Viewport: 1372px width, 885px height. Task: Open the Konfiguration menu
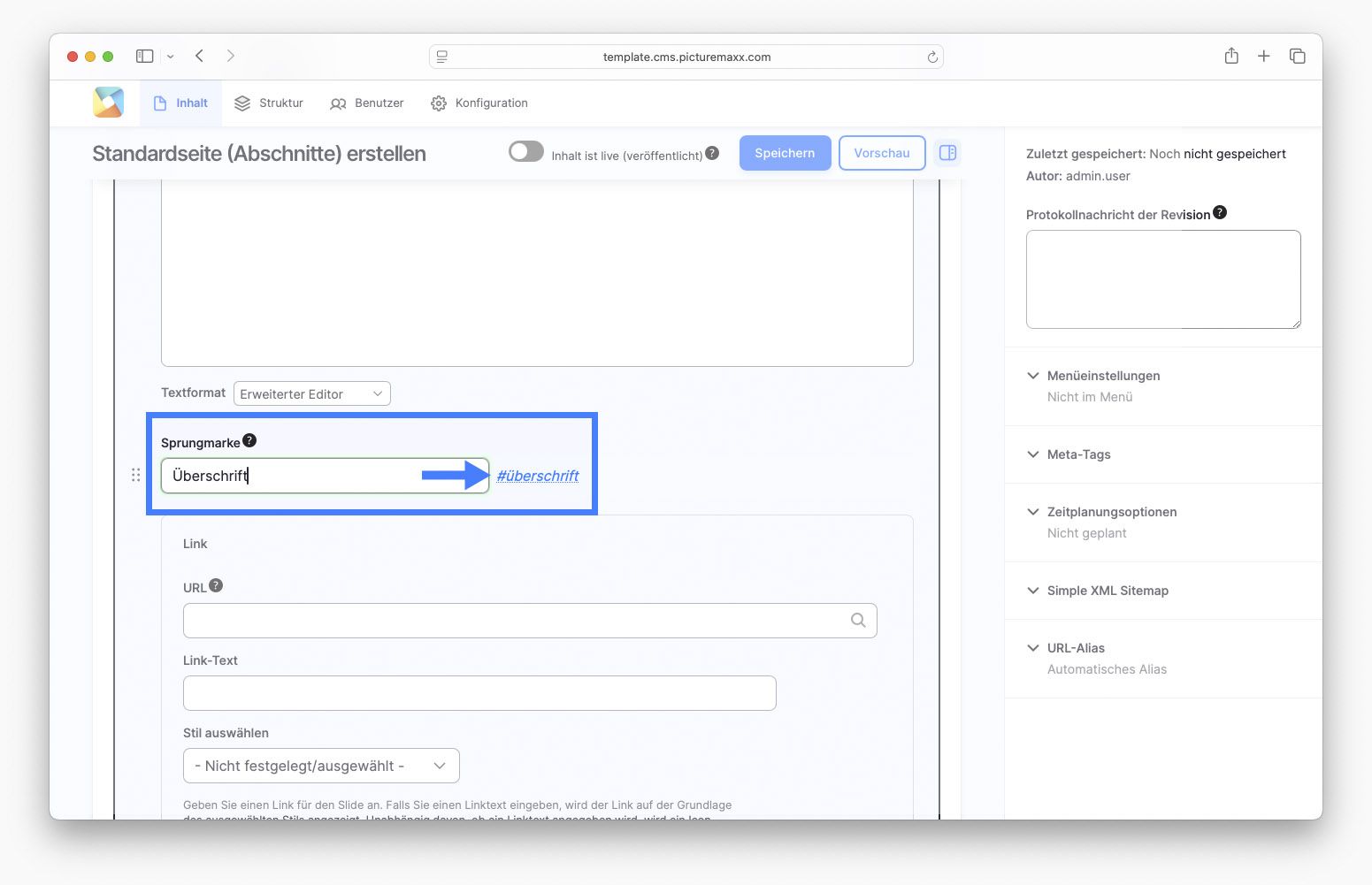point(479,103)
